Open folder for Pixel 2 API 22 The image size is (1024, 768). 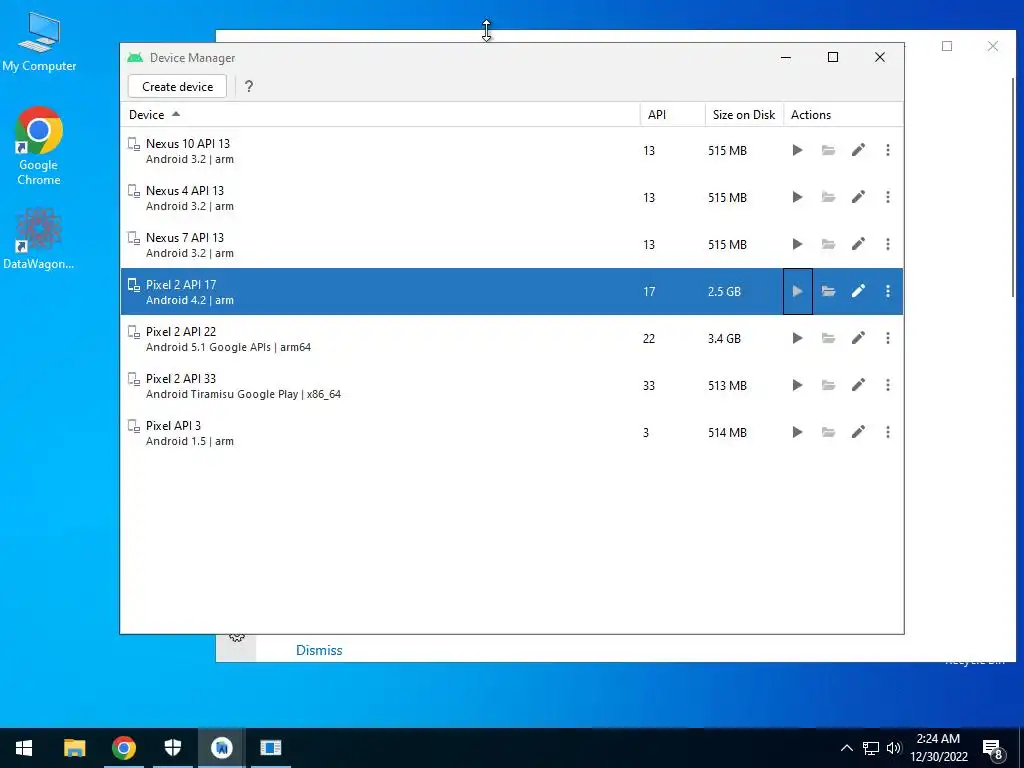coord(828,338)
